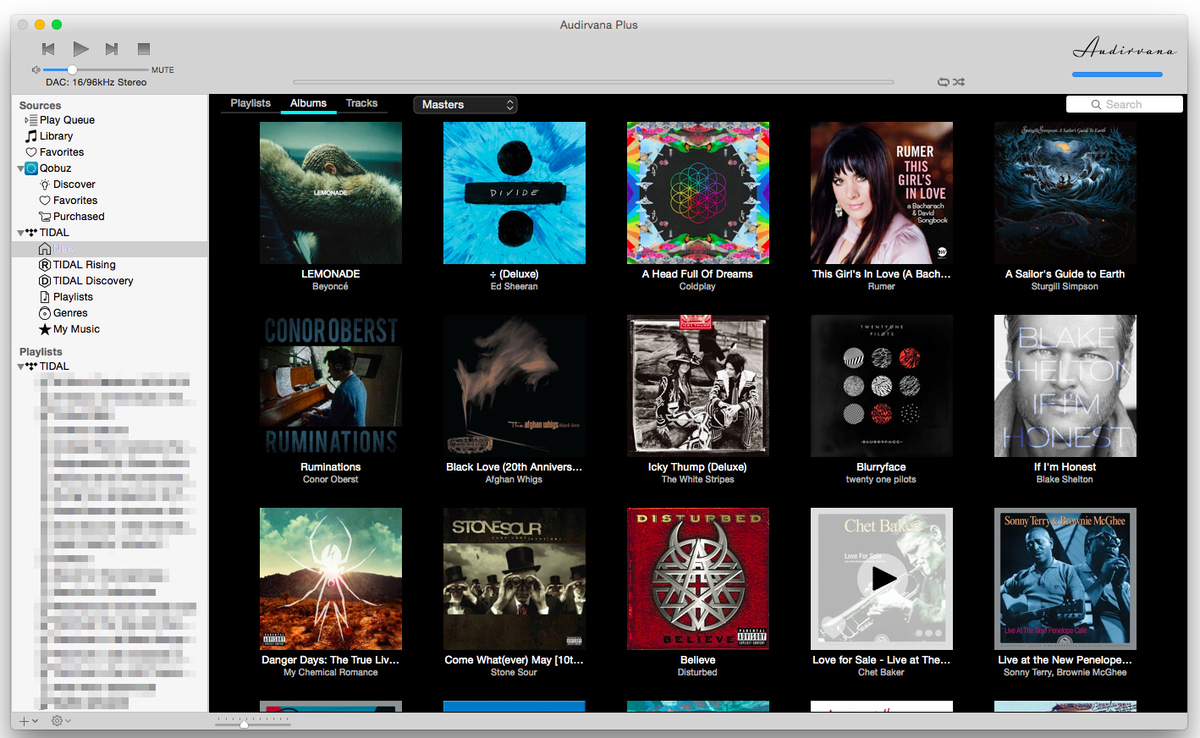
Task: Toggle shuffle mode icon
Action: pos(958,82)
